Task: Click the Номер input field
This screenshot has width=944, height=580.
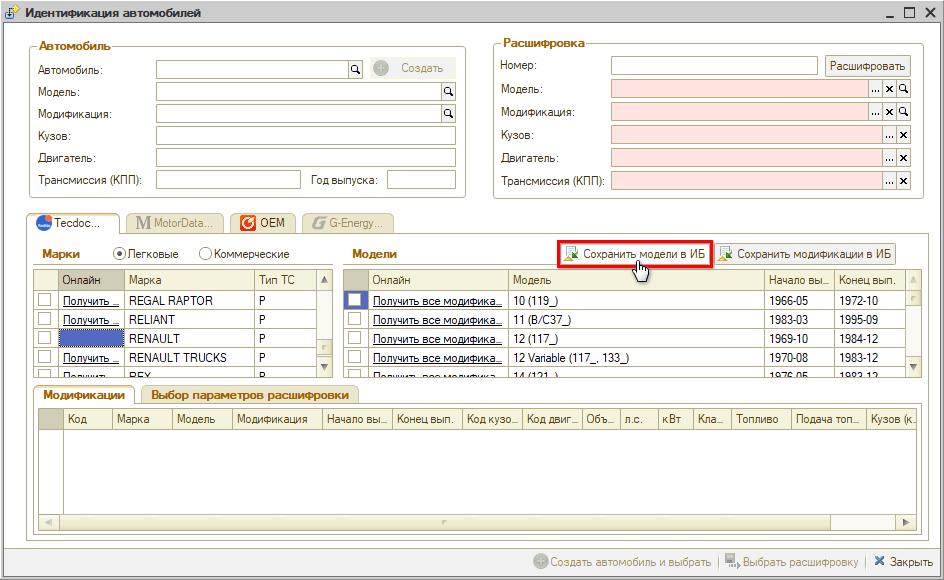Action: [715, 66]
